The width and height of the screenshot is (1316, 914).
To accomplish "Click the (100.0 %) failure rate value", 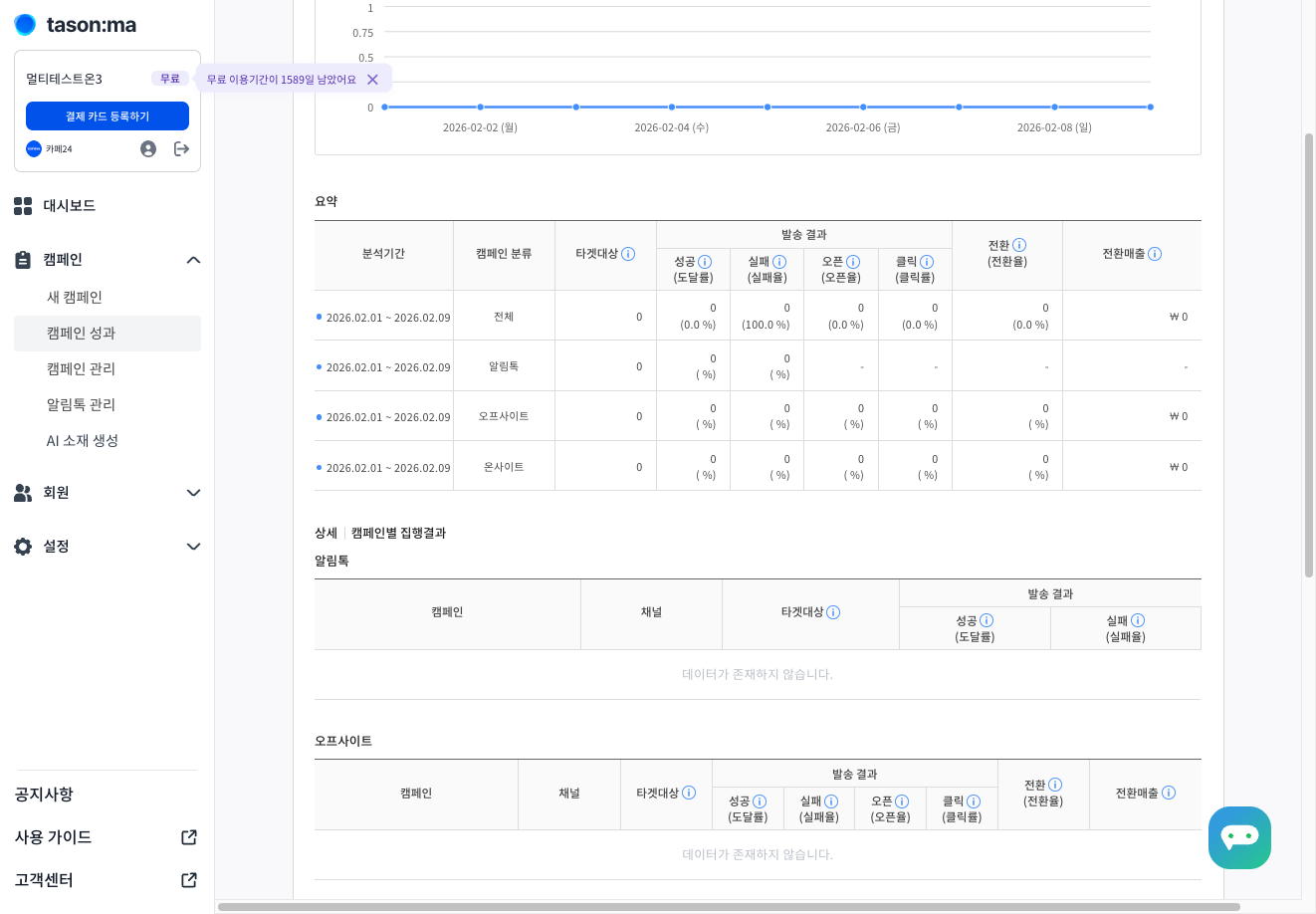I will point(766,325).
